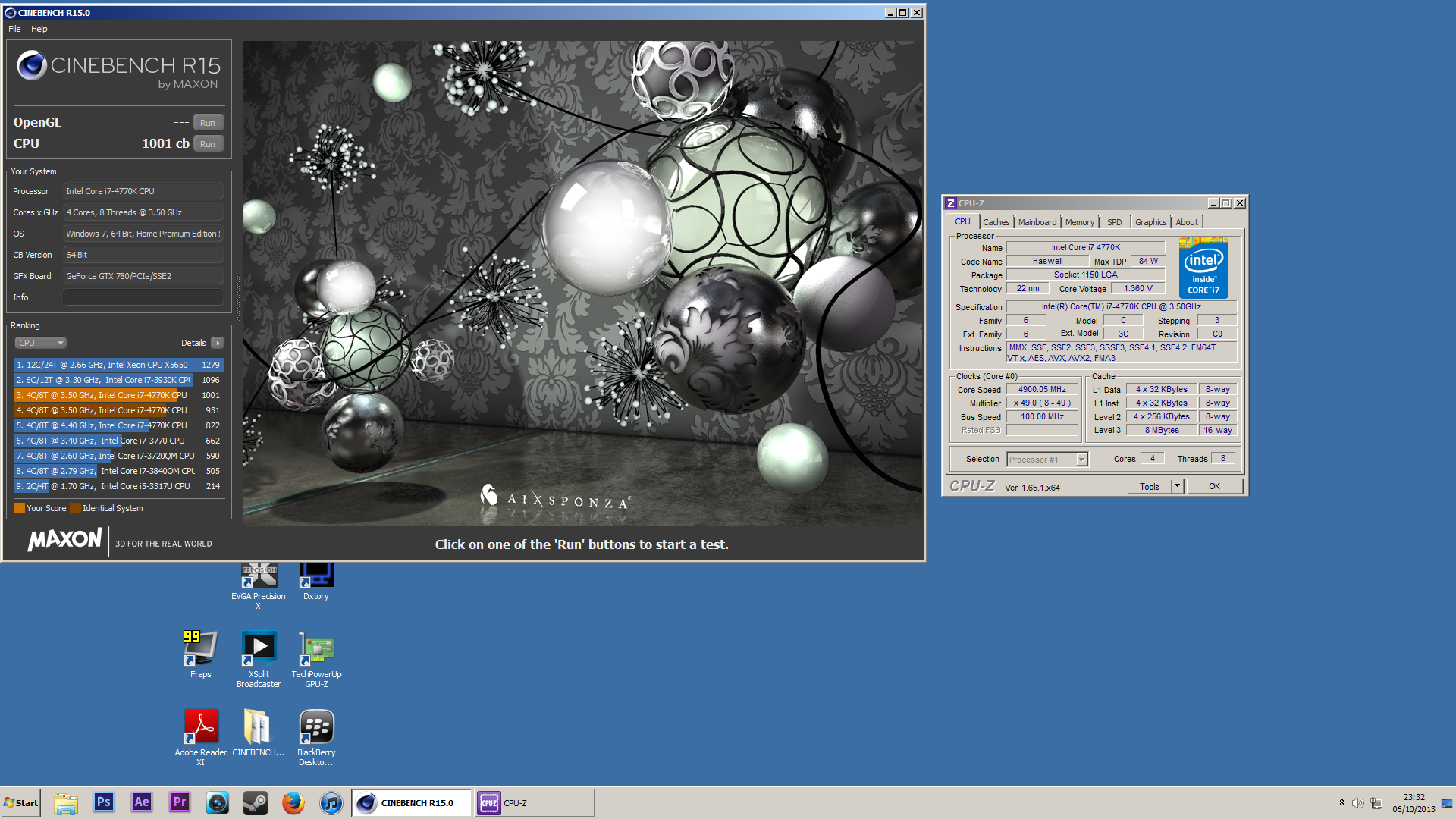
Task: Switch to CINEBENCH R15.0 taskbar window
Action: 412,802
